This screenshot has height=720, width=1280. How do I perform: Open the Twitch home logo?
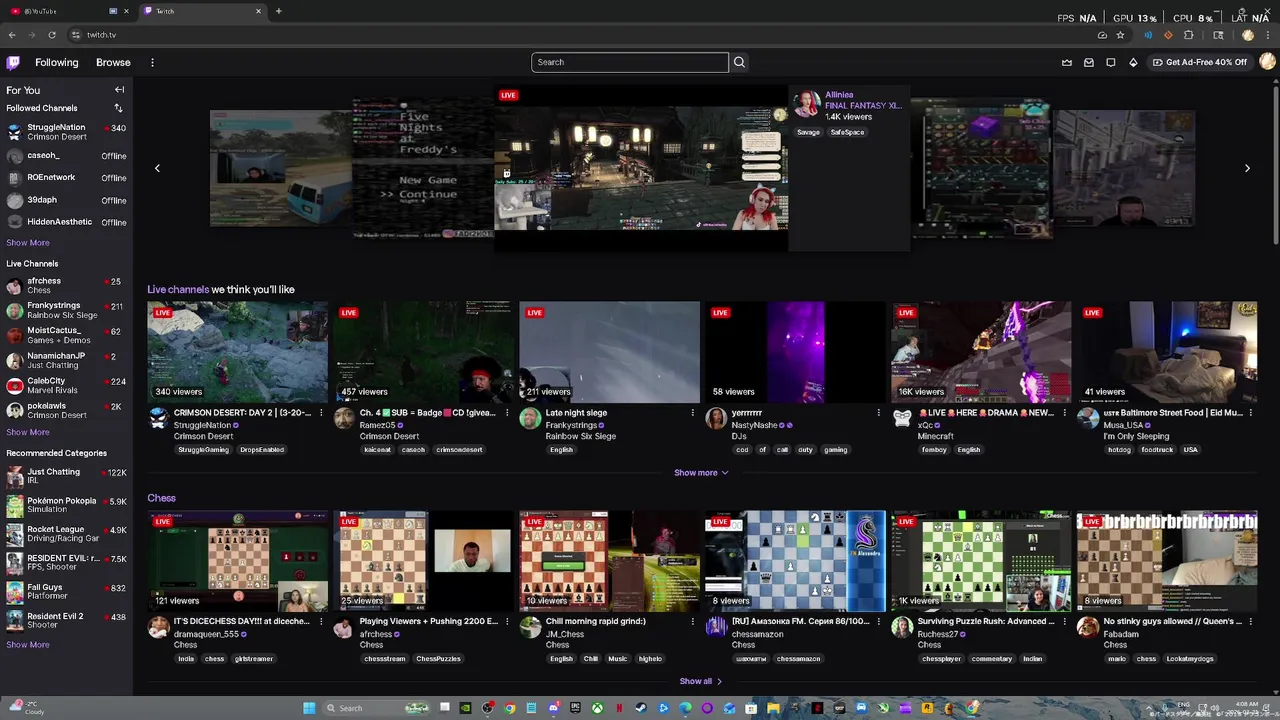13,62
